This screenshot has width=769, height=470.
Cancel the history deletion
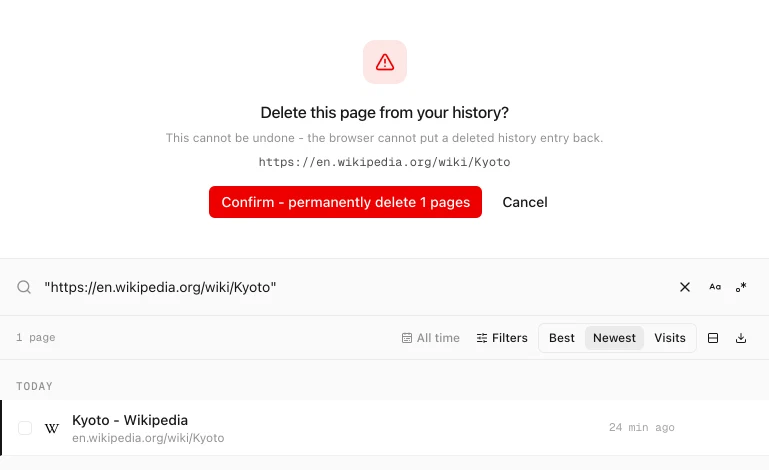click(x=525, y=202)
